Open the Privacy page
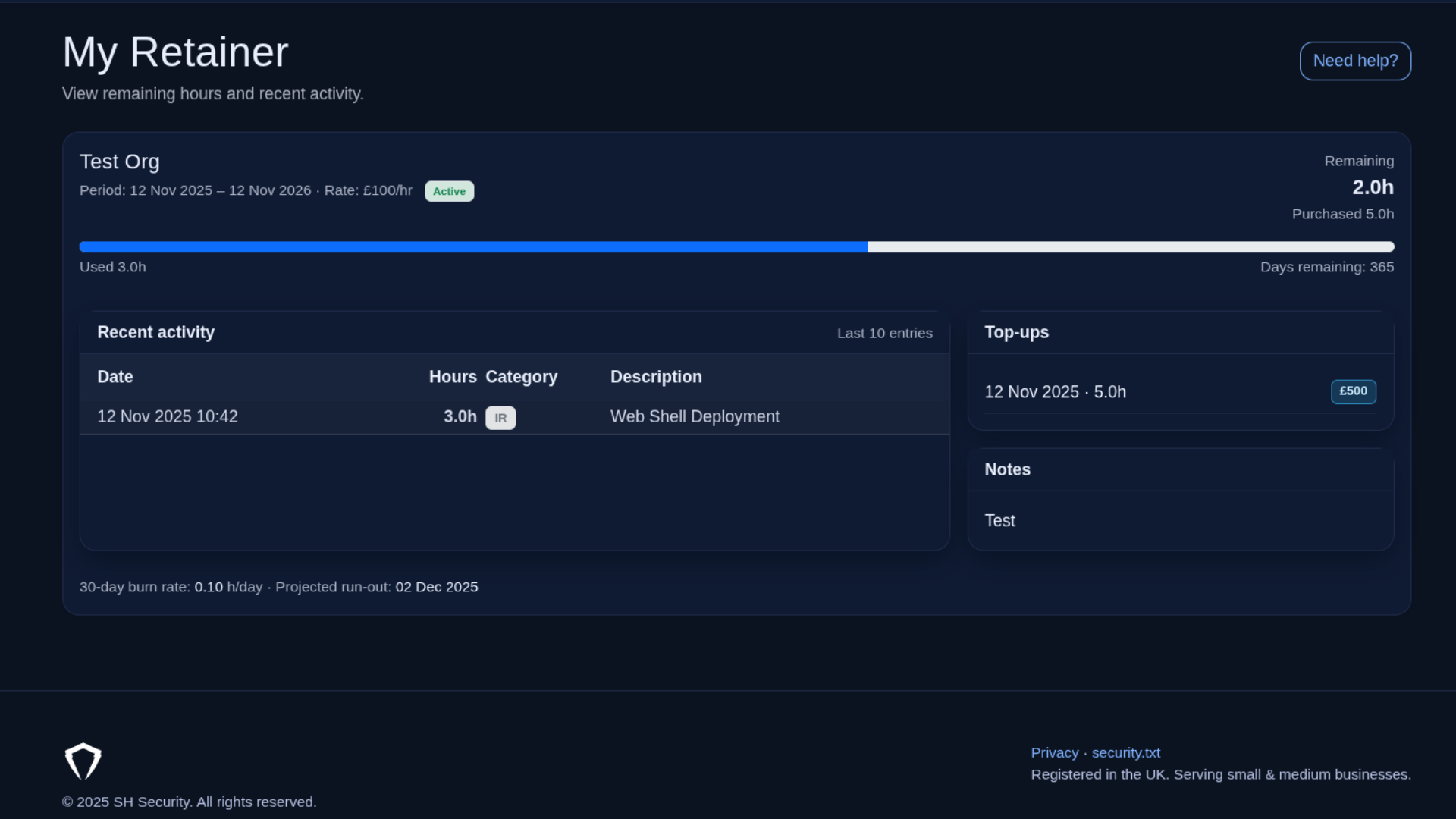 tap(1054, 752)
